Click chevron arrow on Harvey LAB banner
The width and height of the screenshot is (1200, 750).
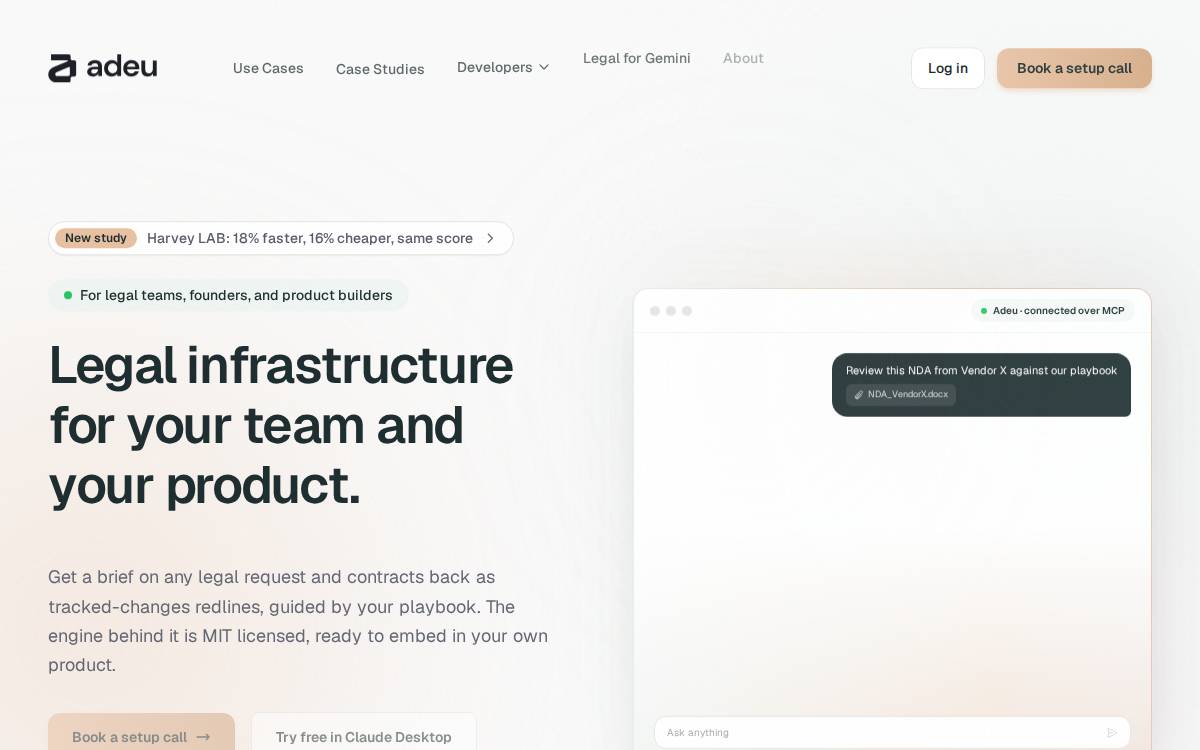pos(490,238)
